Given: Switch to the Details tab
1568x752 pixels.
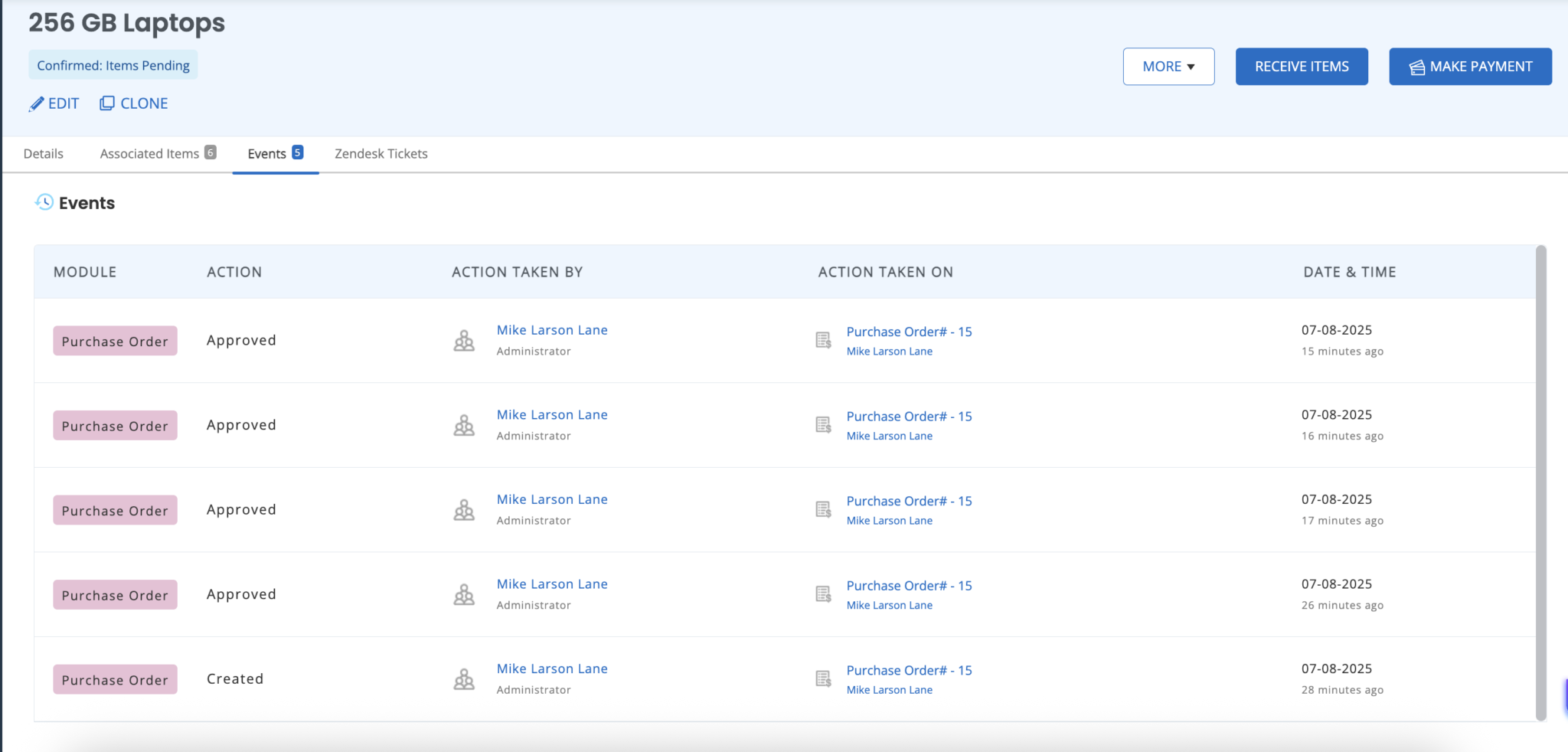Looking at the screenshot, I should click(44, 153).
